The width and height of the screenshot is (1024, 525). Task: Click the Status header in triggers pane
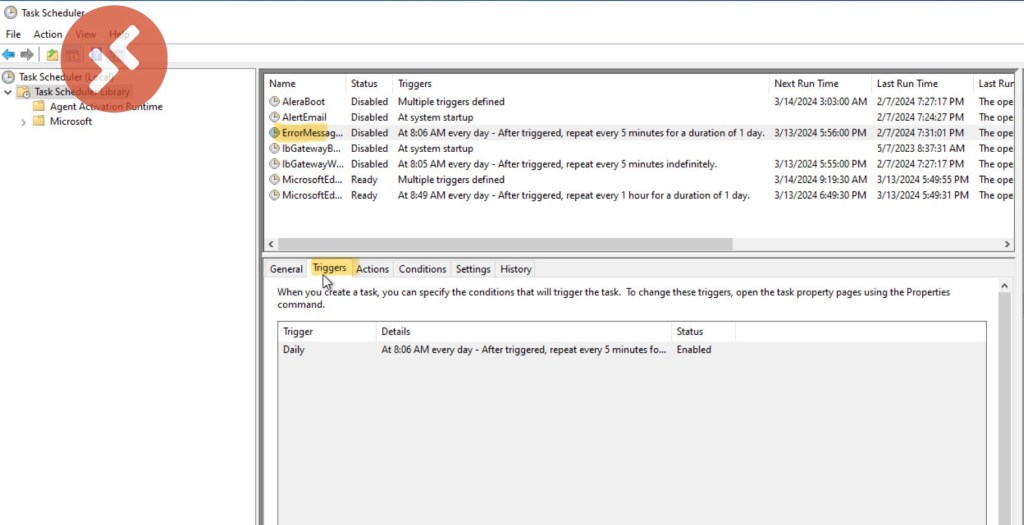703,332
